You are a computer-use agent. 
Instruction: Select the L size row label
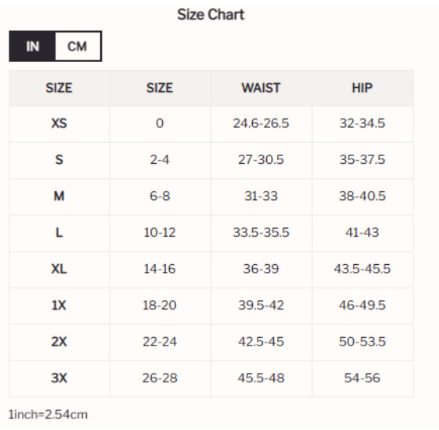tap(59, 232)
